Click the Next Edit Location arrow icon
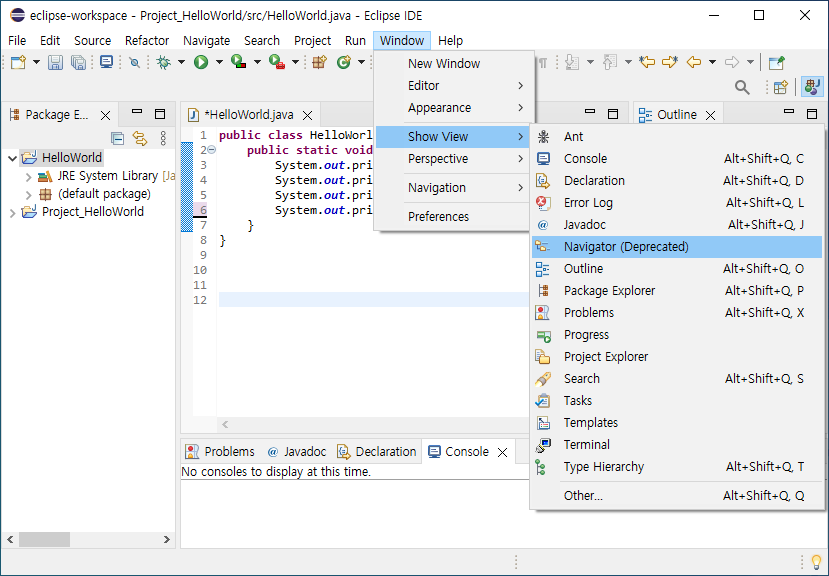The image size is (829, 576). [670, 62]
